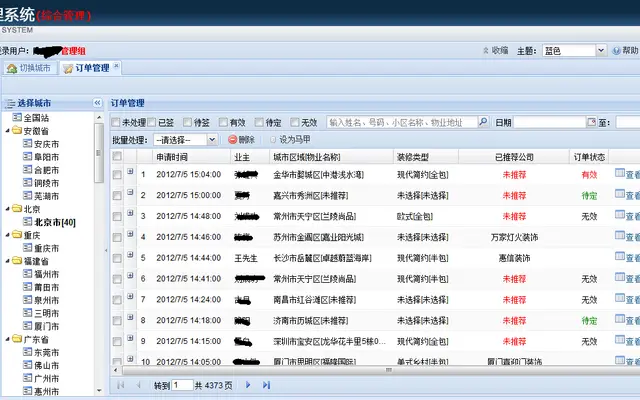Expand details plus icon for row 5
The width and height of the screenshot is (640, 400).
coord(130,255)
